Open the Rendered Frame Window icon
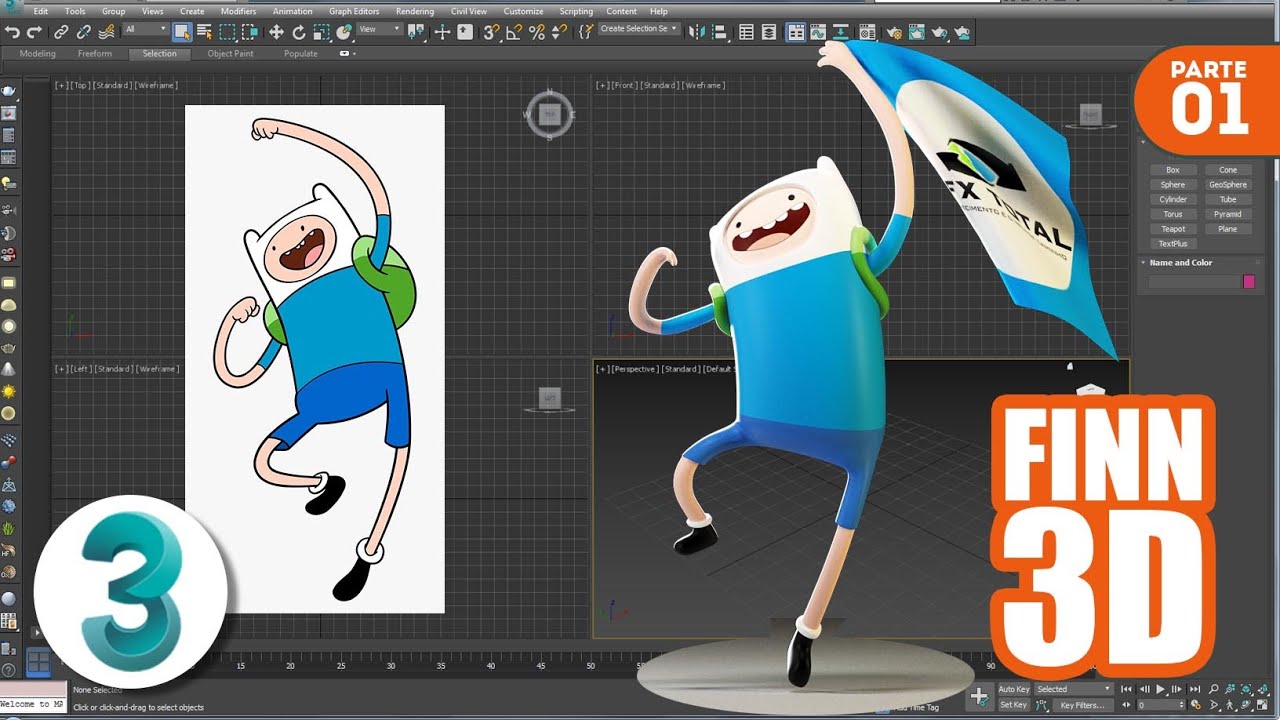The image size is (1280, 720). tap(917, 32)
